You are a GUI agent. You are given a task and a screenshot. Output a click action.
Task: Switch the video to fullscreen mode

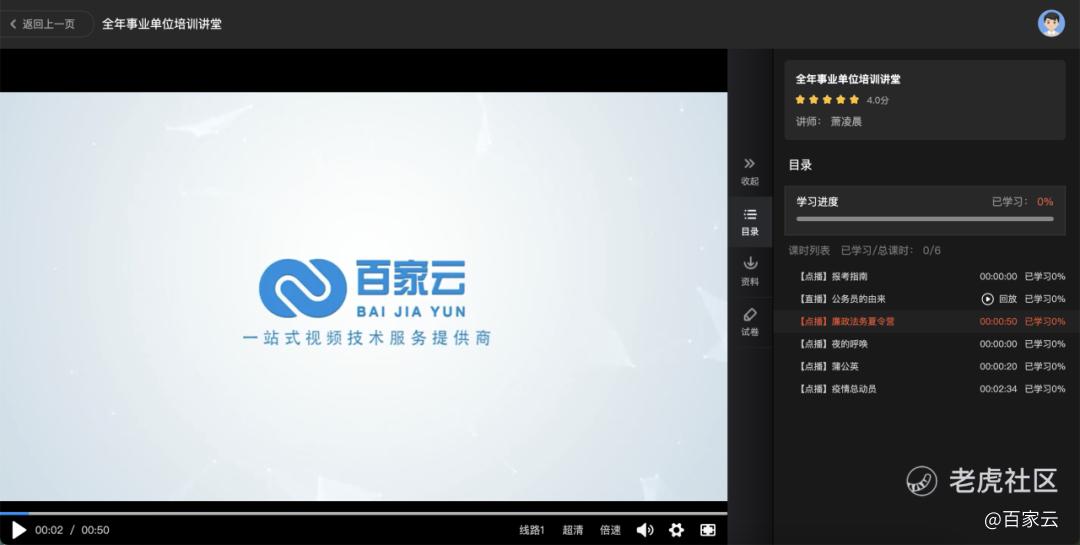(707, 530)
